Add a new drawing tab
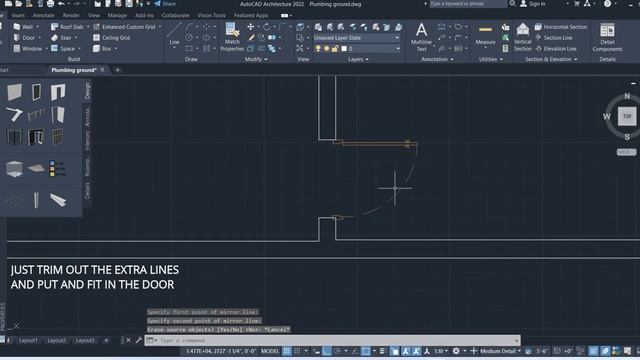Screen dimensions: 640x360 coord(118,70)
